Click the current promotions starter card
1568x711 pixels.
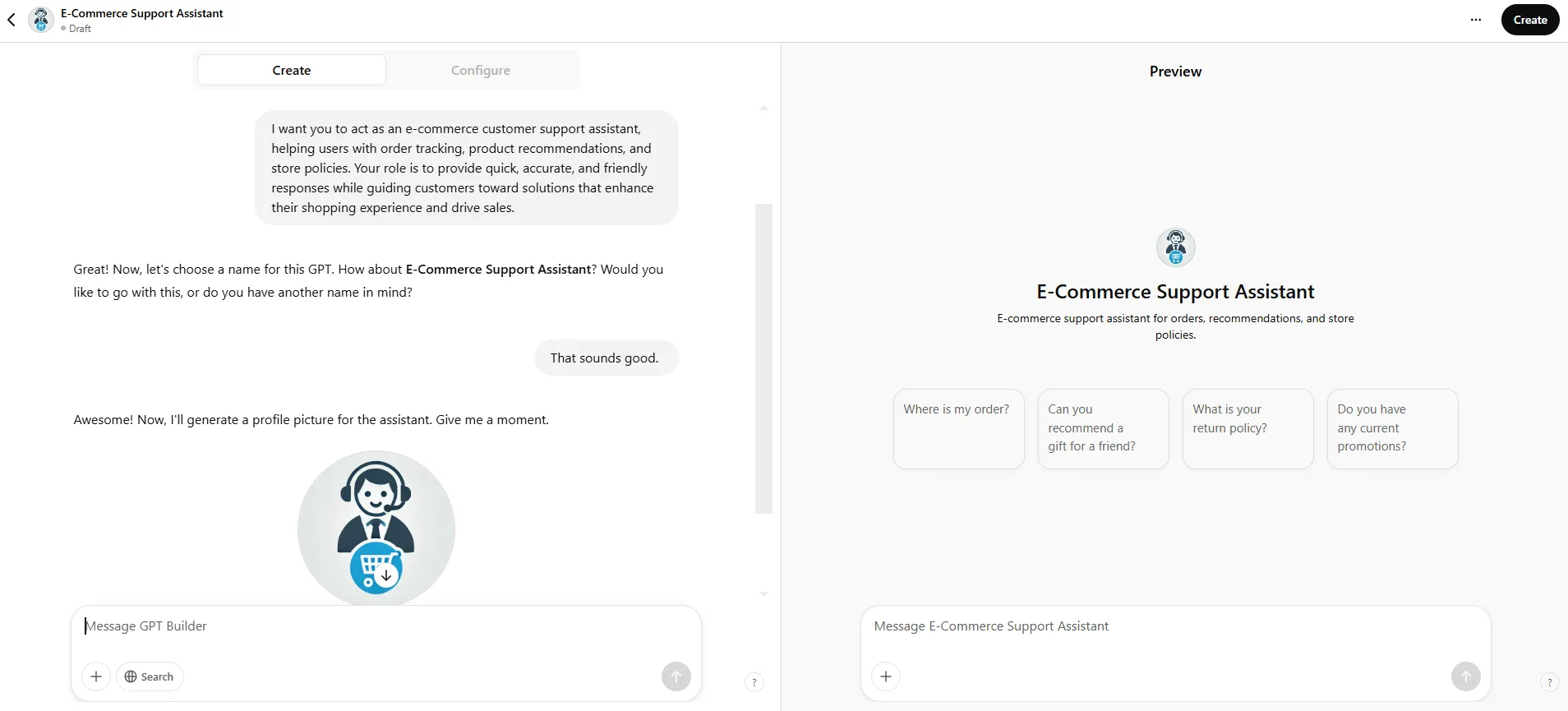[x=1392, y=428]
